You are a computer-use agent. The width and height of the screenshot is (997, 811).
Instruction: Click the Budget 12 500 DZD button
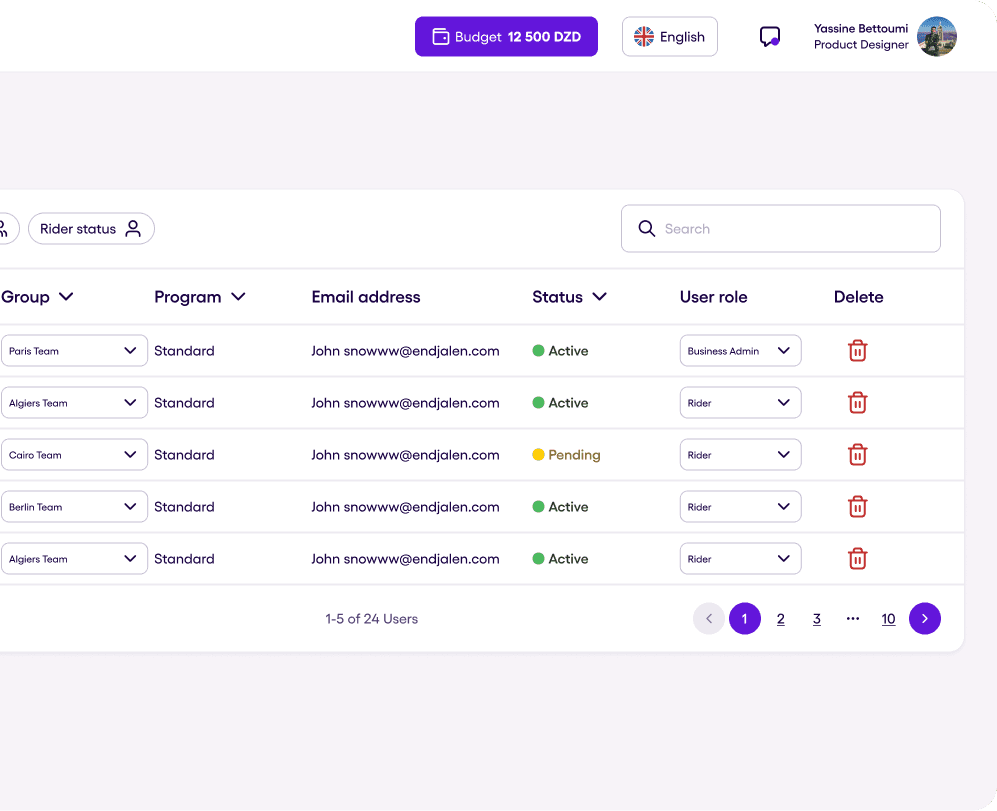[506, 37]
